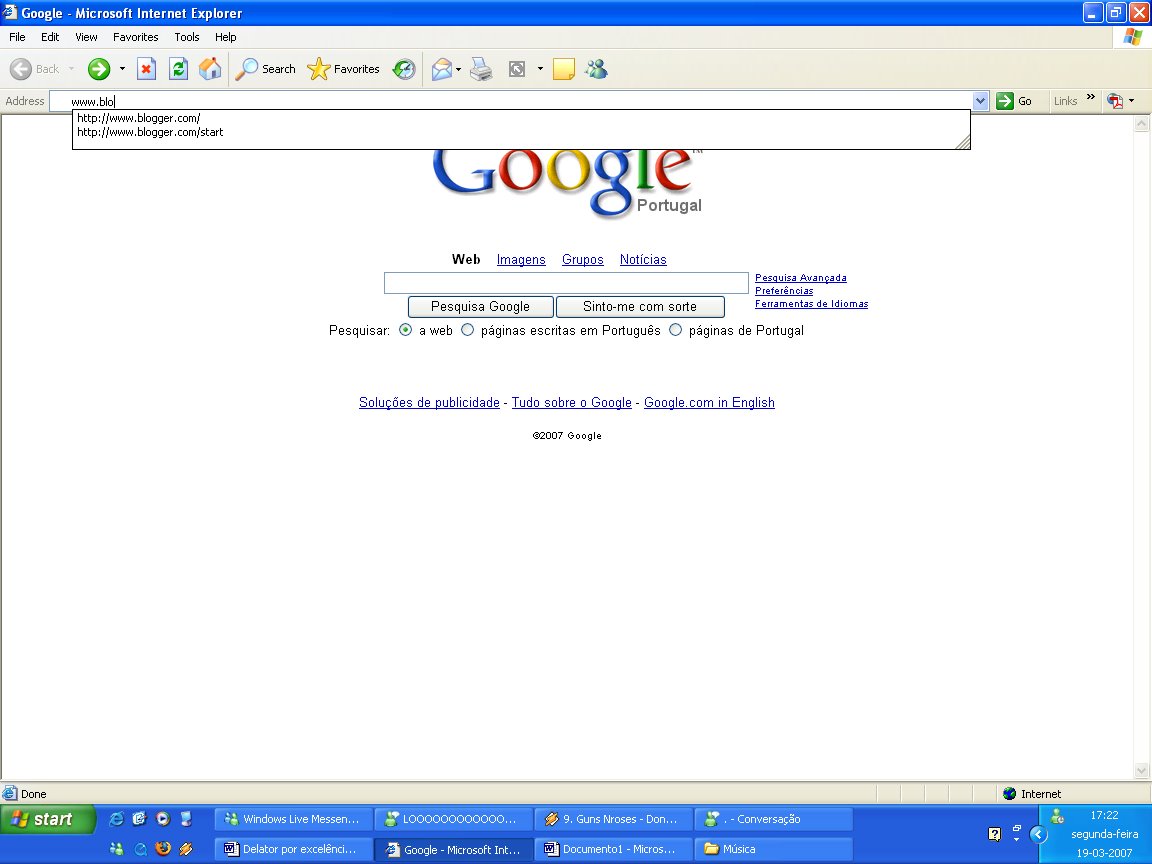Launch Firefox from quick launch
Screen dimensions: 1152x864
pyautogui.click(x=163, y=849)
